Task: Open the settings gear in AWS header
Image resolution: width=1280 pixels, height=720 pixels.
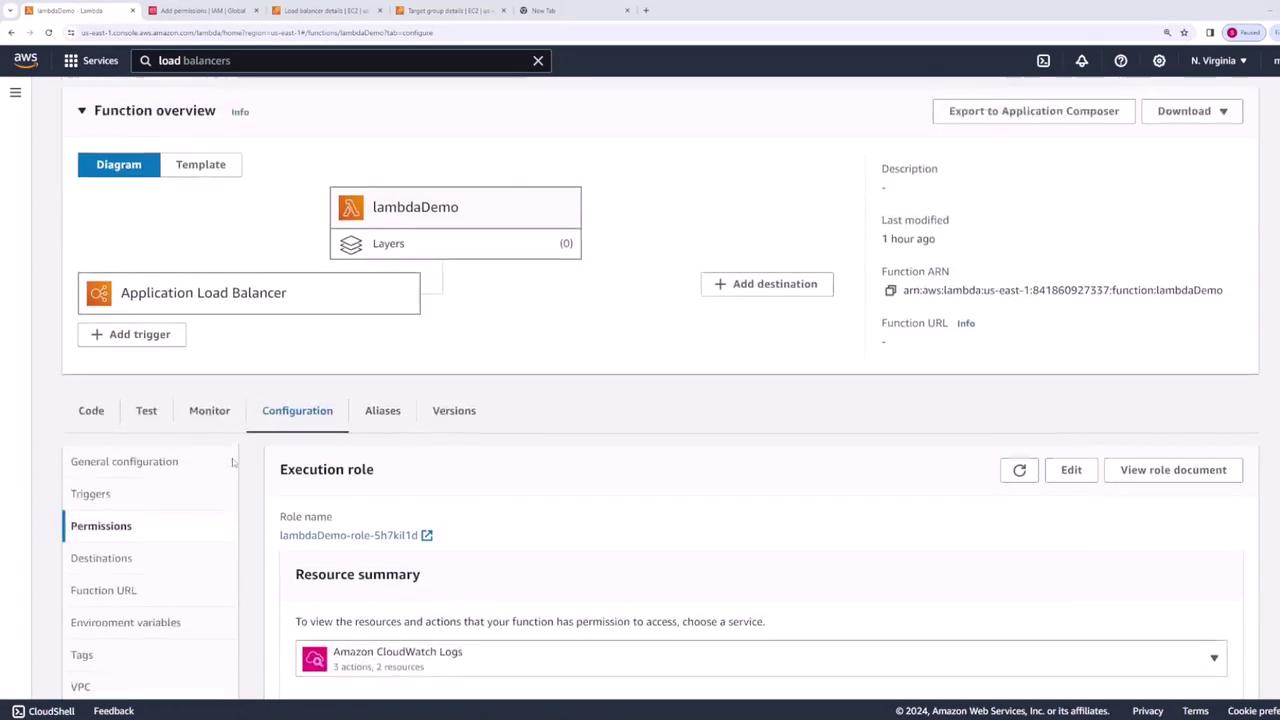Action: coord(1159,61)
